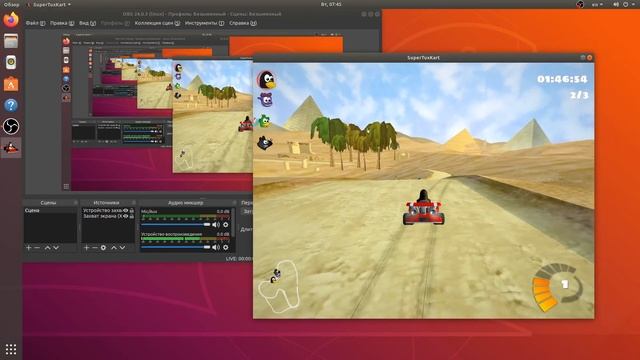Undock the Сцены panel with header button

[76, 202]
